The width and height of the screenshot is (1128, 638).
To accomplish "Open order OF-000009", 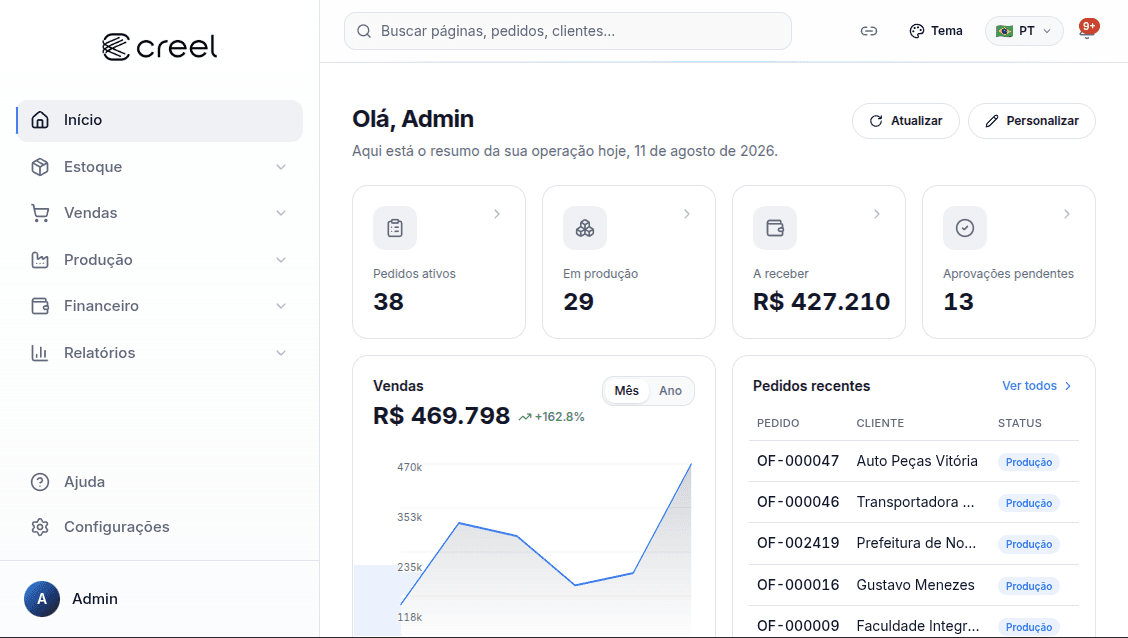I will [x=798, y=626].
